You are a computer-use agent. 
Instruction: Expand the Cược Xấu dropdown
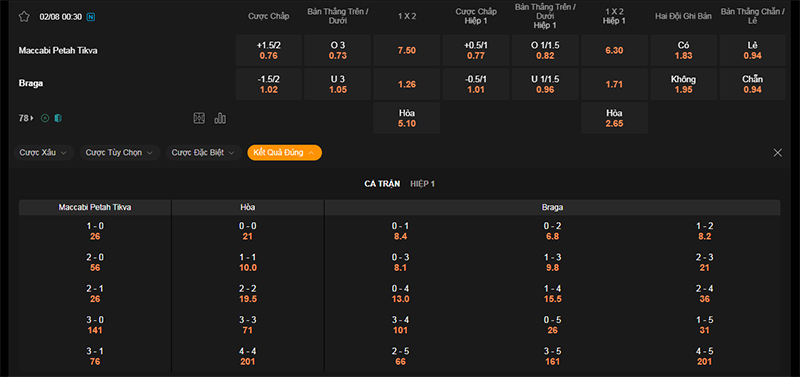click(44, 153)
